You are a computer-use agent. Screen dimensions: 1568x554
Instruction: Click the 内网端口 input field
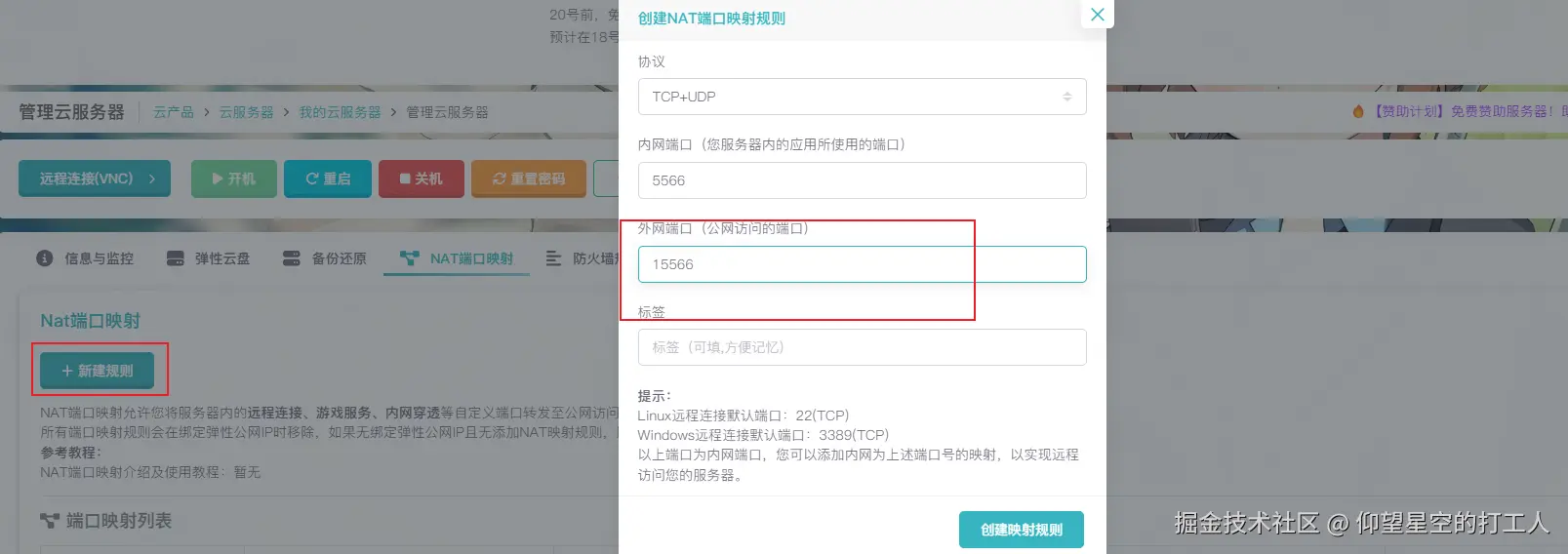click(862, 180)
